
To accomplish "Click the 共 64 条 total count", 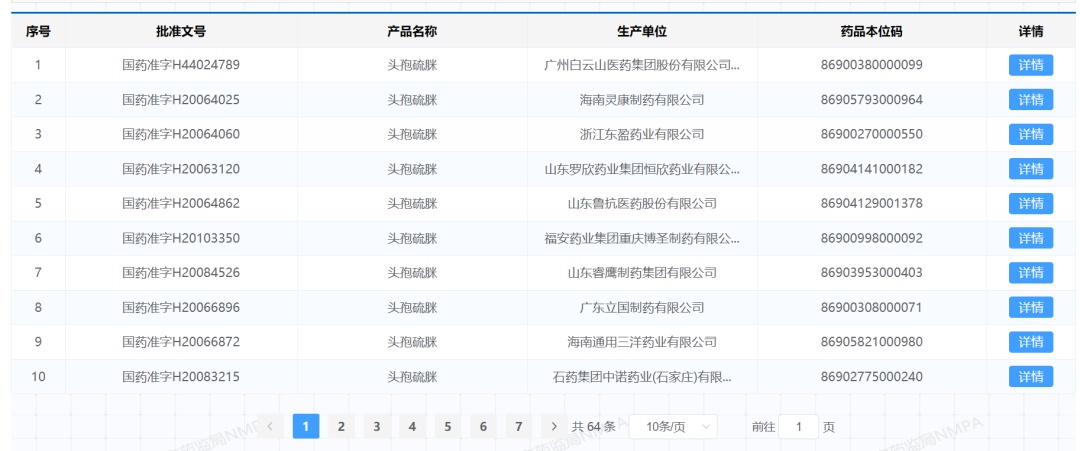I will pos(594,427).
